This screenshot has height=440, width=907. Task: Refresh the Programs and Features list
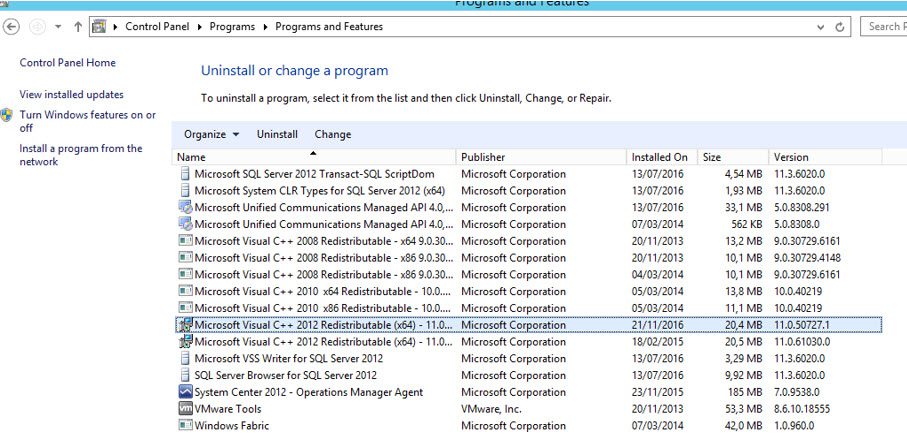point(840,27)
